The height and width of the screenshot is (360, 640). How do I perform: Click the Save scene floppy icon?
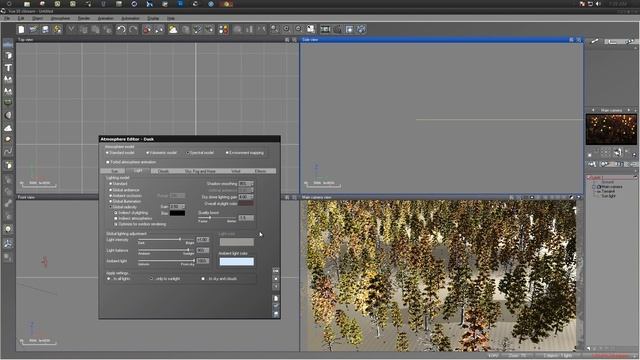pos(45,29)
